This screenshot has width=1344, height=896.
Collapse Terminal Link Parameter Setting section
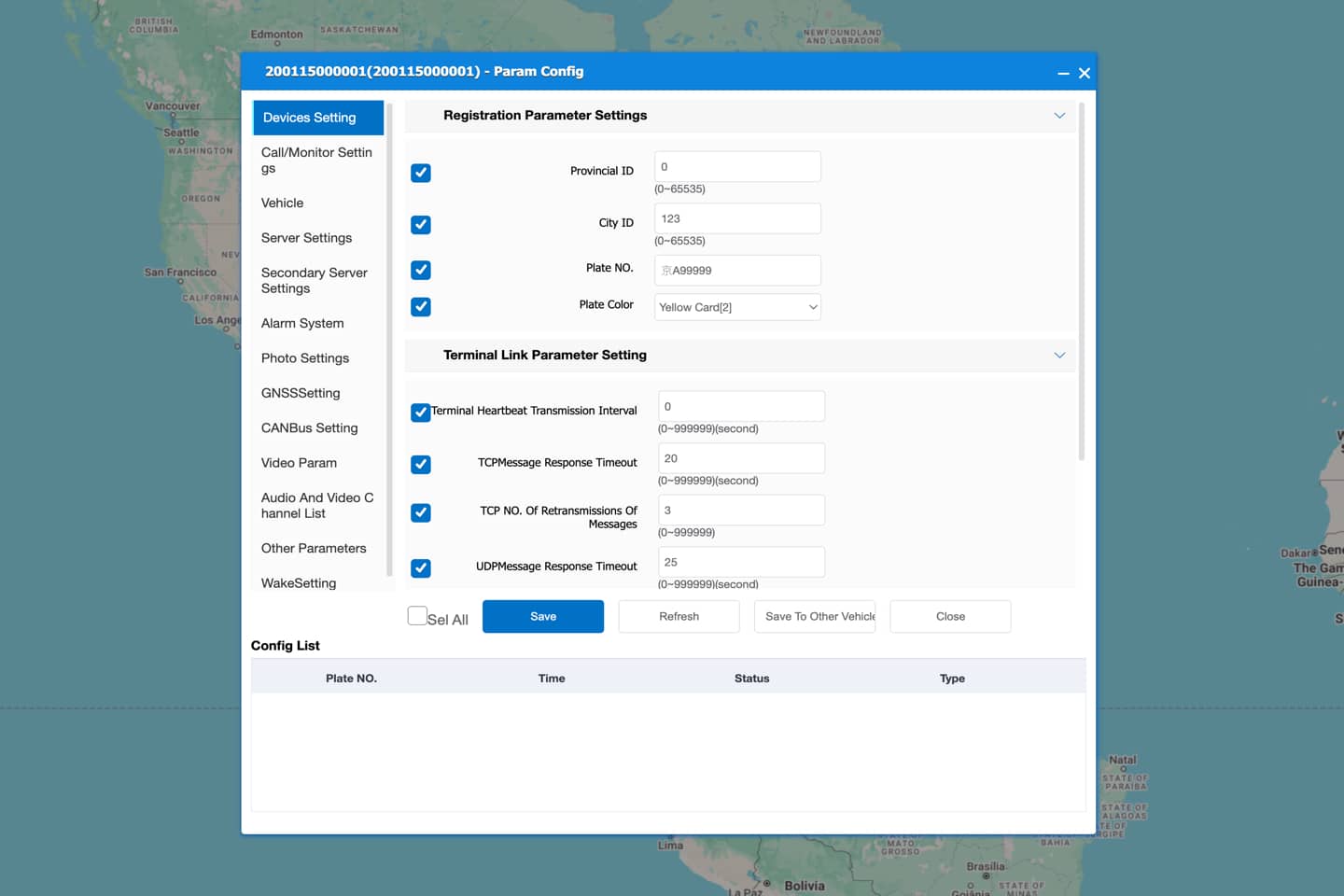(x=1059, y=356)
